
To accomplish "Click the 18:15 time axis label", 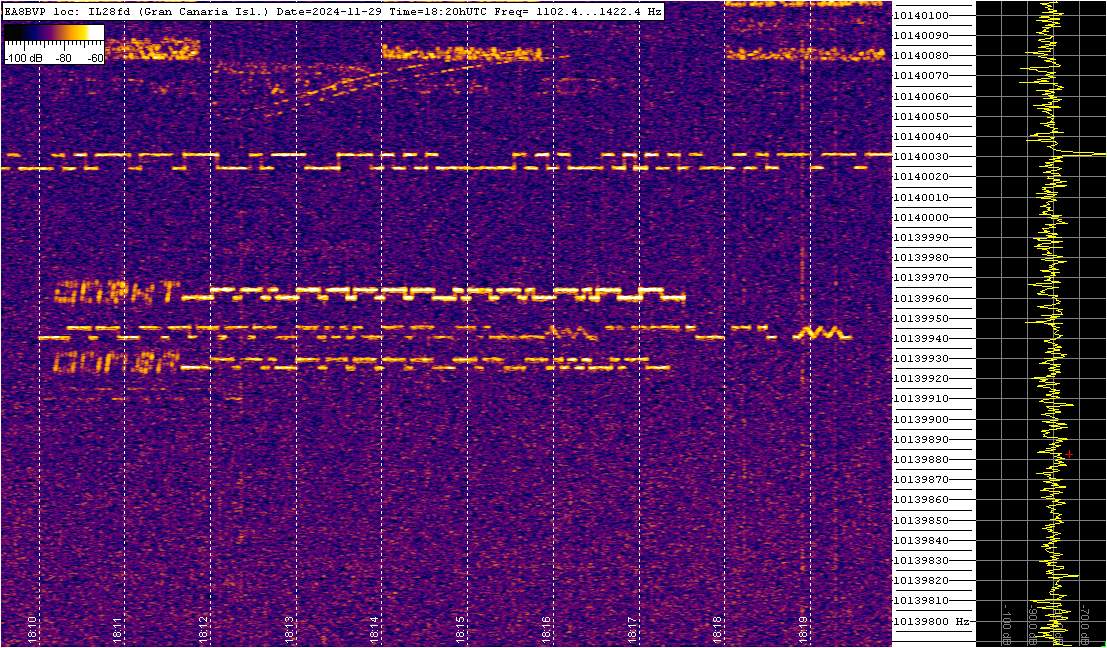I will tap(461, 629).
